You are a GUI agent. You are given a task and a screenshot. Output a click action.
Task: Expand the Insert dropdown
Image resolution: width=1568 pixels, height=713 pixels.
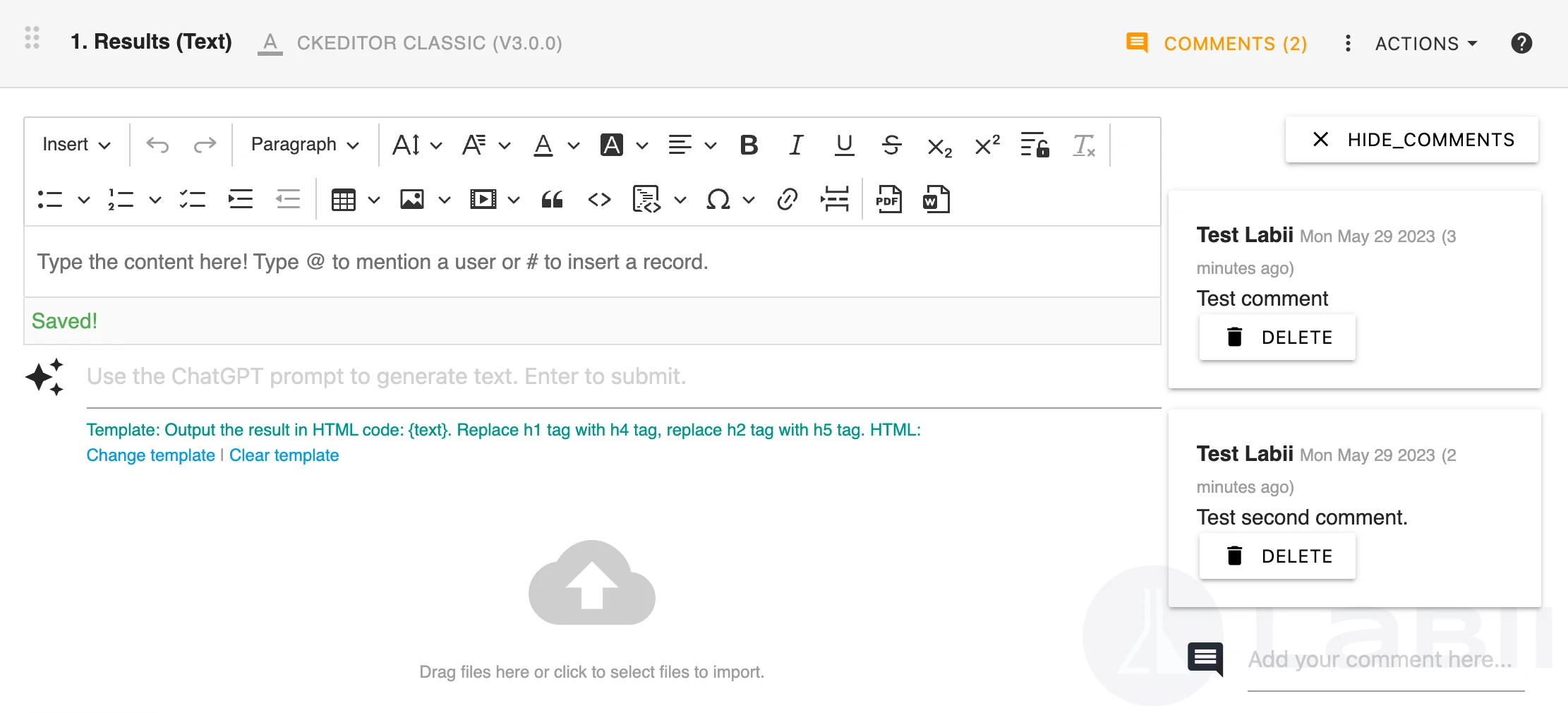coord(76,145)
